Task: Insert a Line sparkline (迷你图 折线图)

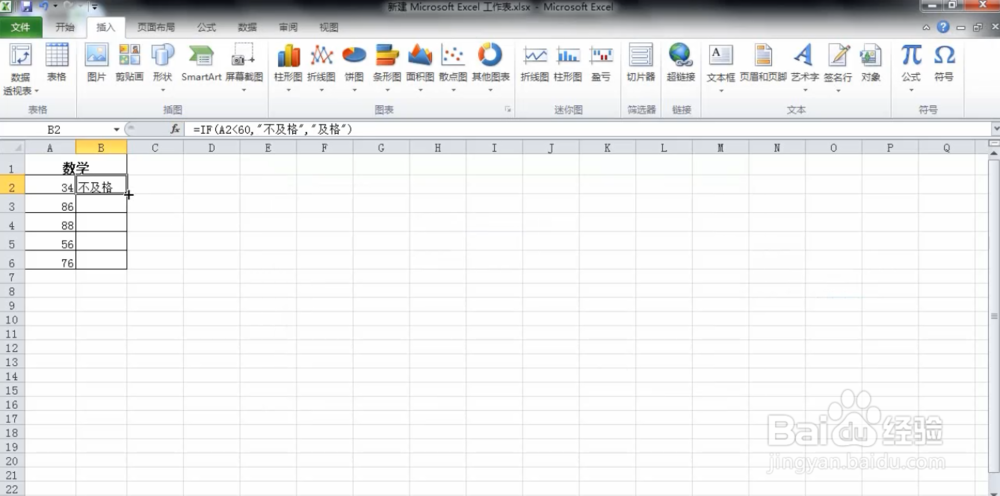Action: [534, 64]
